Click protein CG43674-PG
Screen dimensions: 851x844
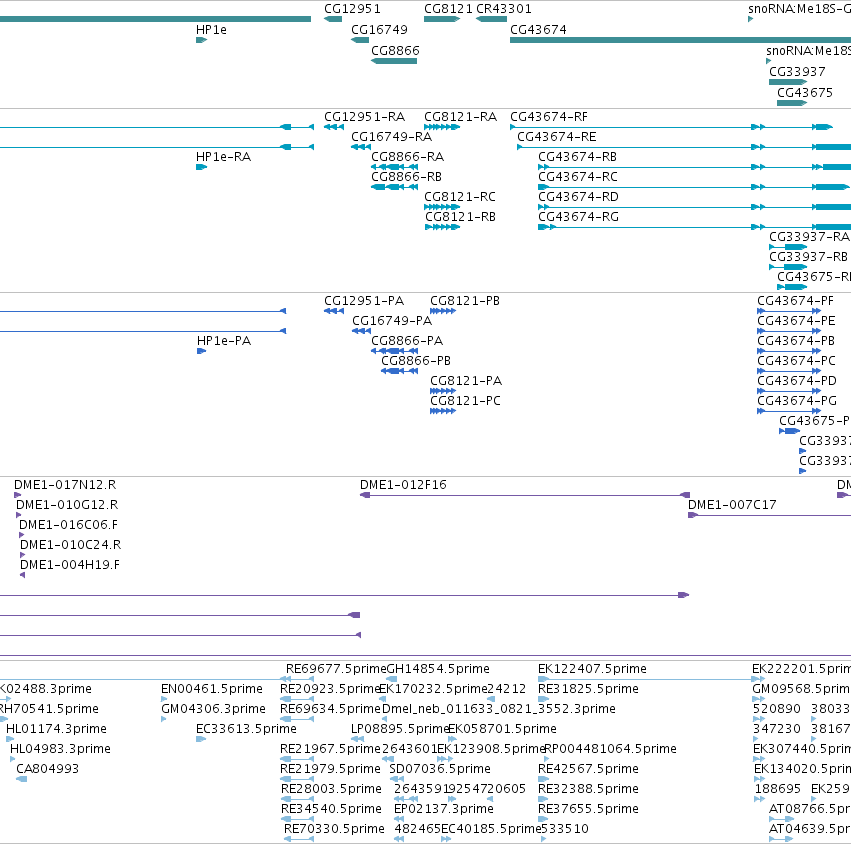coord(789,411)
